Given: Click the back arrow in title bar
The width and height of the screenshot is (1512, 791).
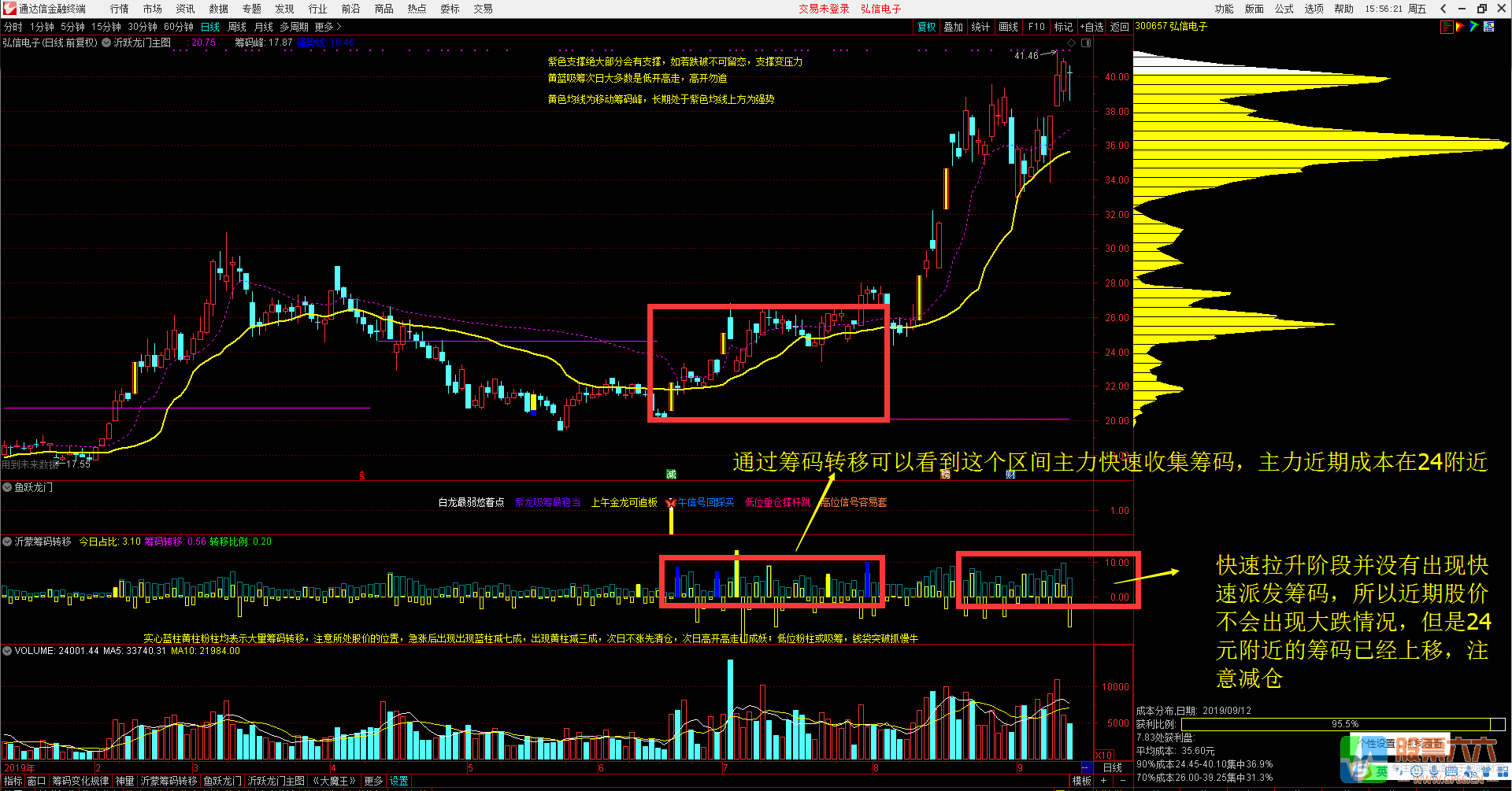Looking at the screenshot, I should (x=1443, y=9).
